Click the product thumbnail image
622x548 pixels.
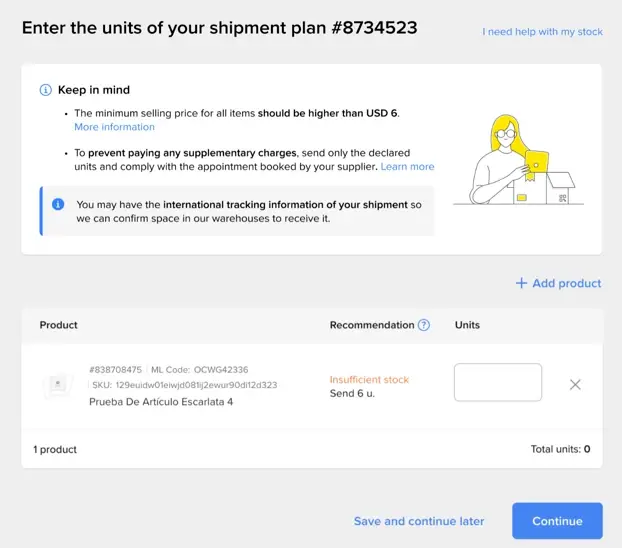pyautogui.click(x=58, y=384)
